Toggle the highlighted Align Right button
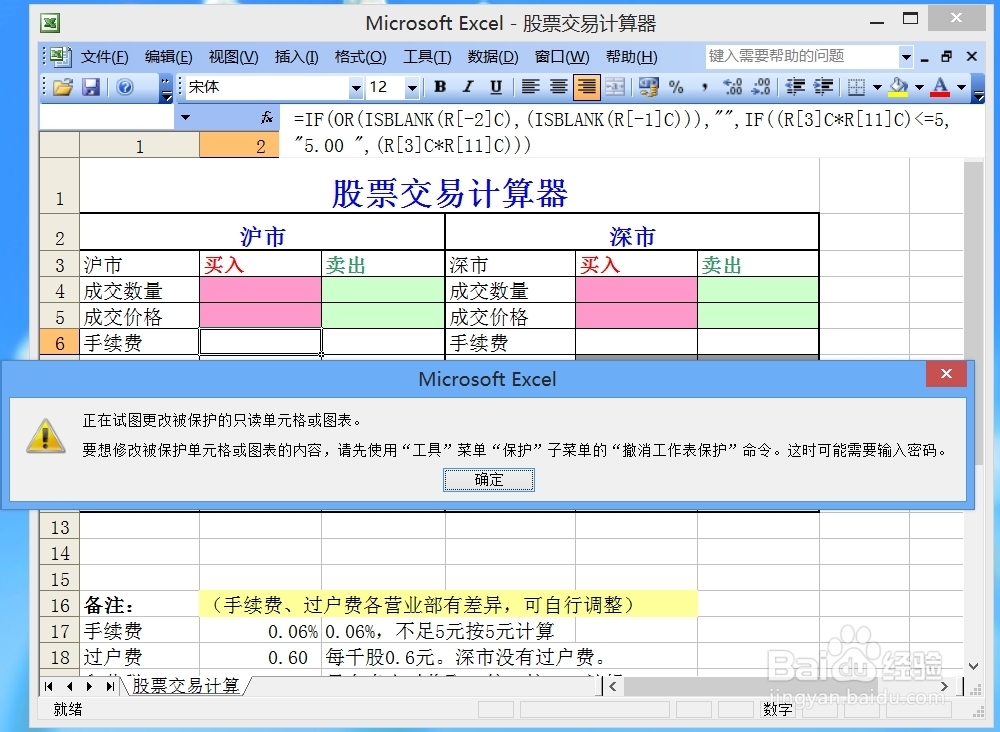The width and height of the screenshot is (1000, 732). (587, 87)
